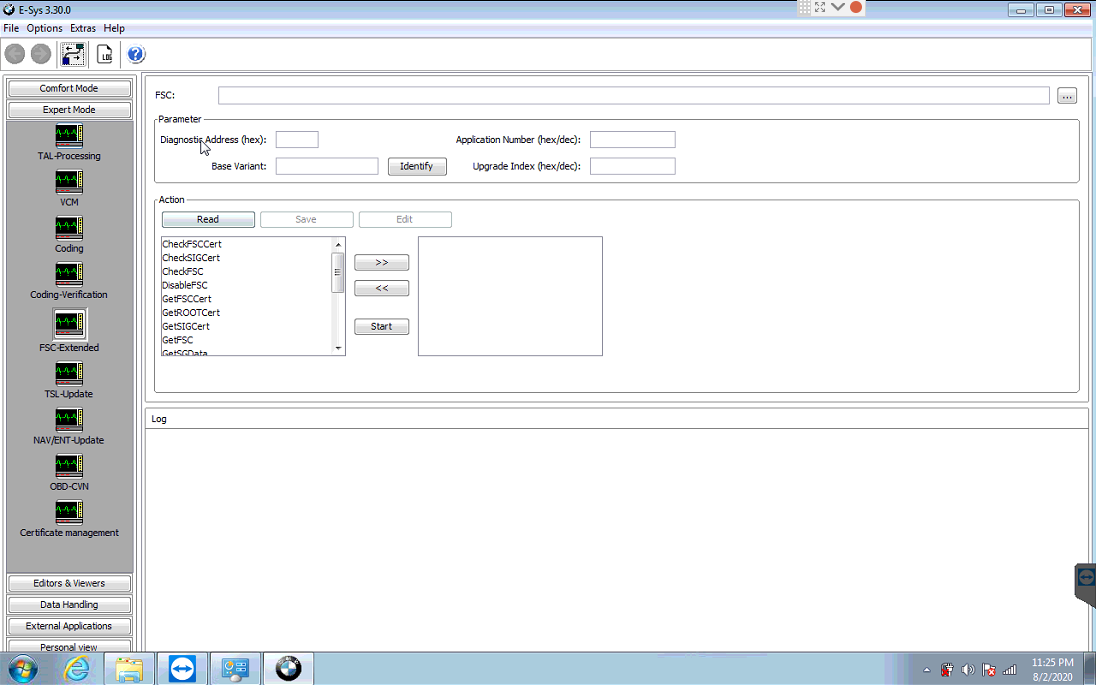Open Windows Explorer folder from taskbar
The image size is (1096, 685).
click(129, 669)
